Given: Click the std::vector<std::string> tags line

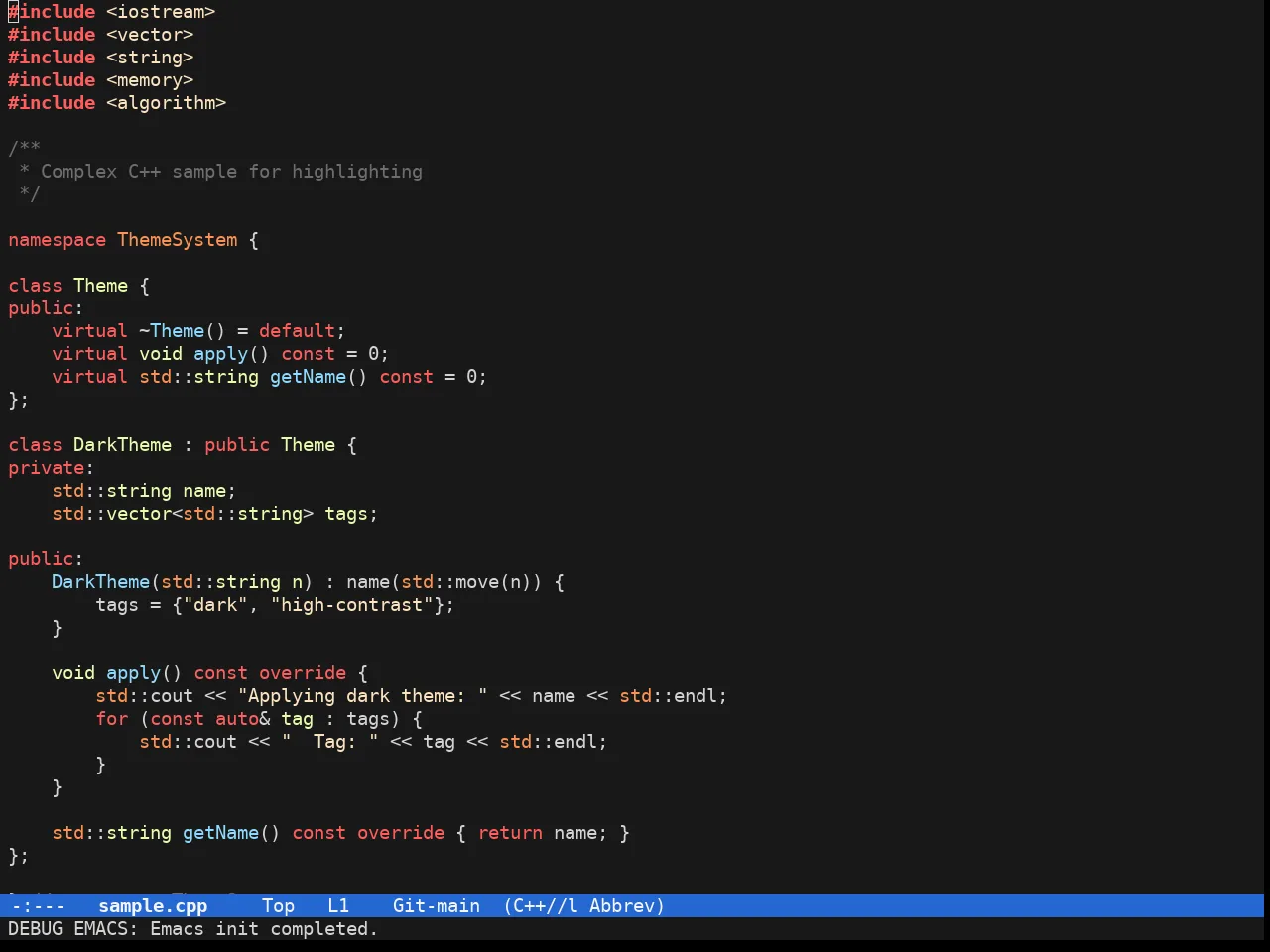Looking at the screenshot, I should click(215, 514).
